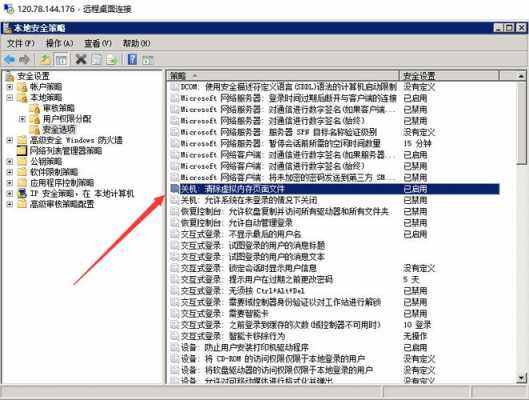The image size is (529, 400).
Task: Open the 操作(A) menu
Action: coord(59,43)
